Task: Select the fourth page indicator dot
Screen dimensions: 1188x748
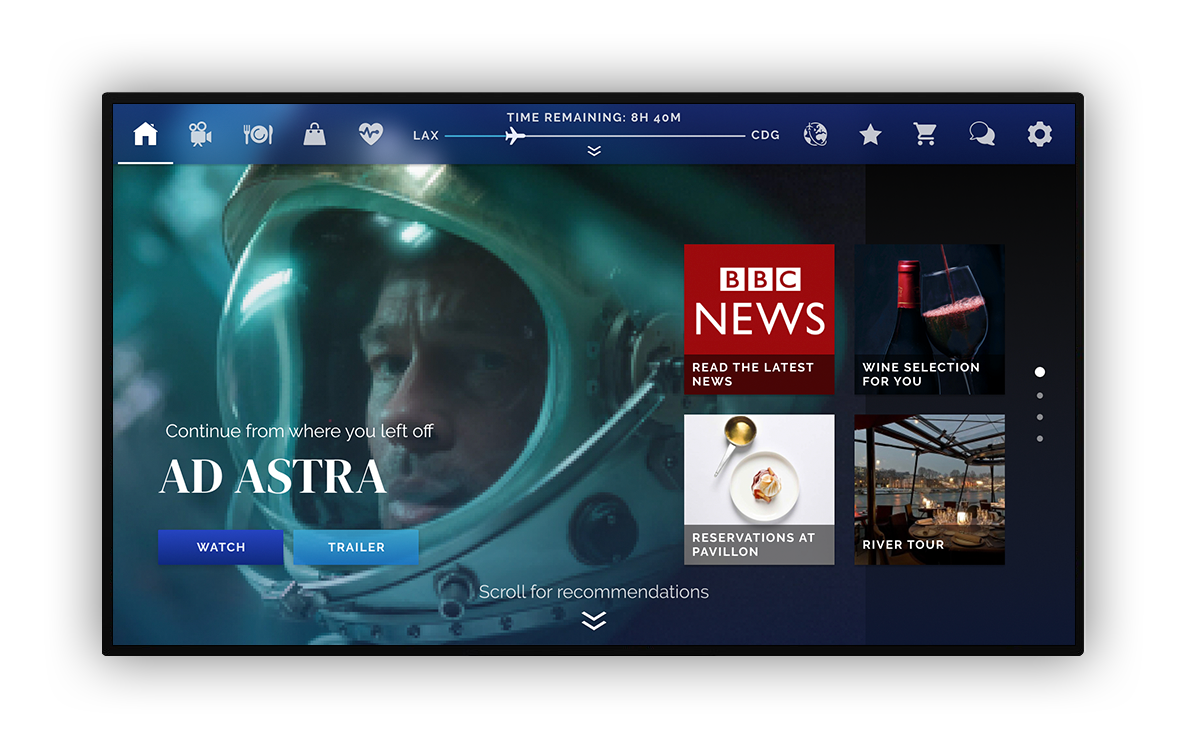Action: click(1040, 439)
